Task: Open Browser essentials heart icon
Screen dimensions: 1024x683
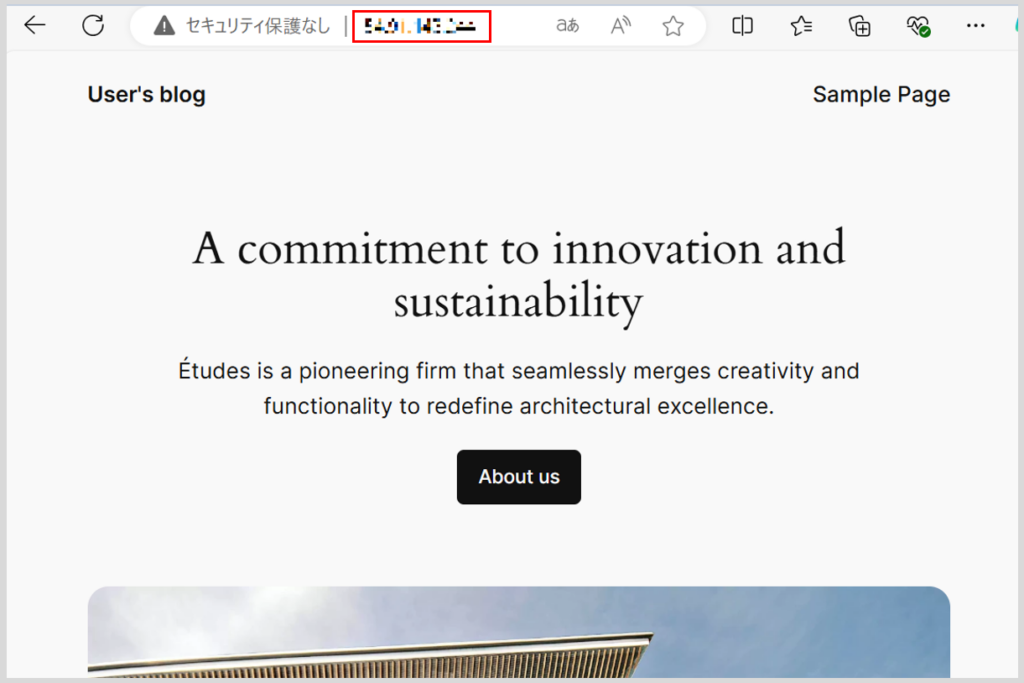Action: tap(918, 26)
